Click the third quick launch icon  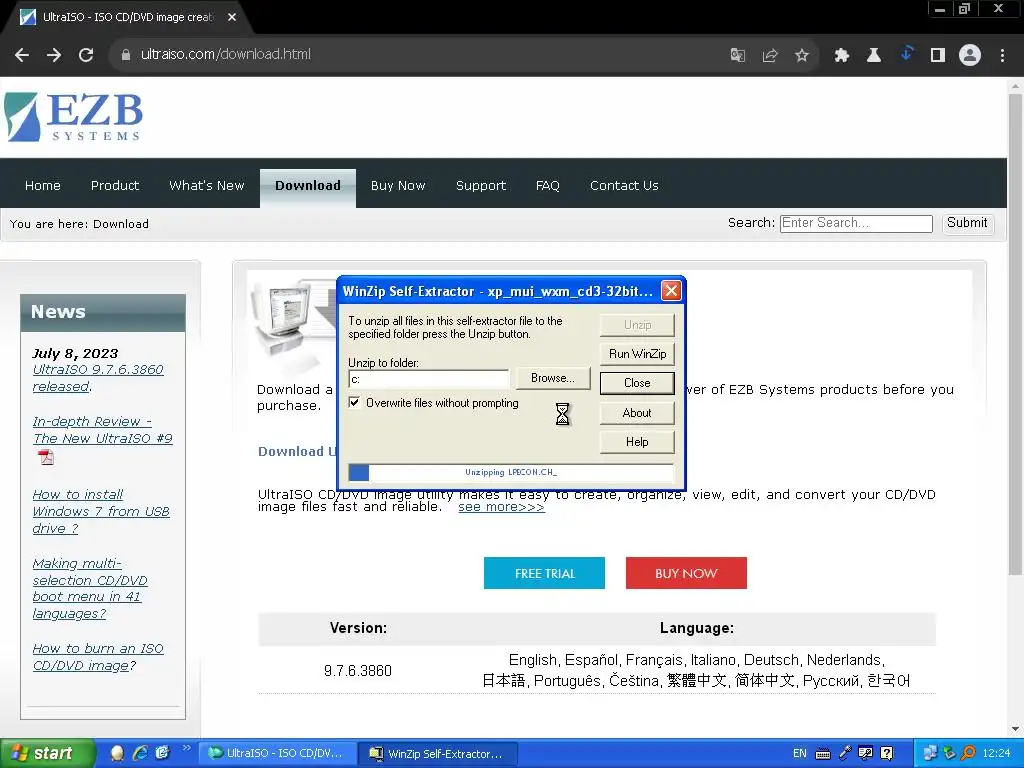[162, 753]
